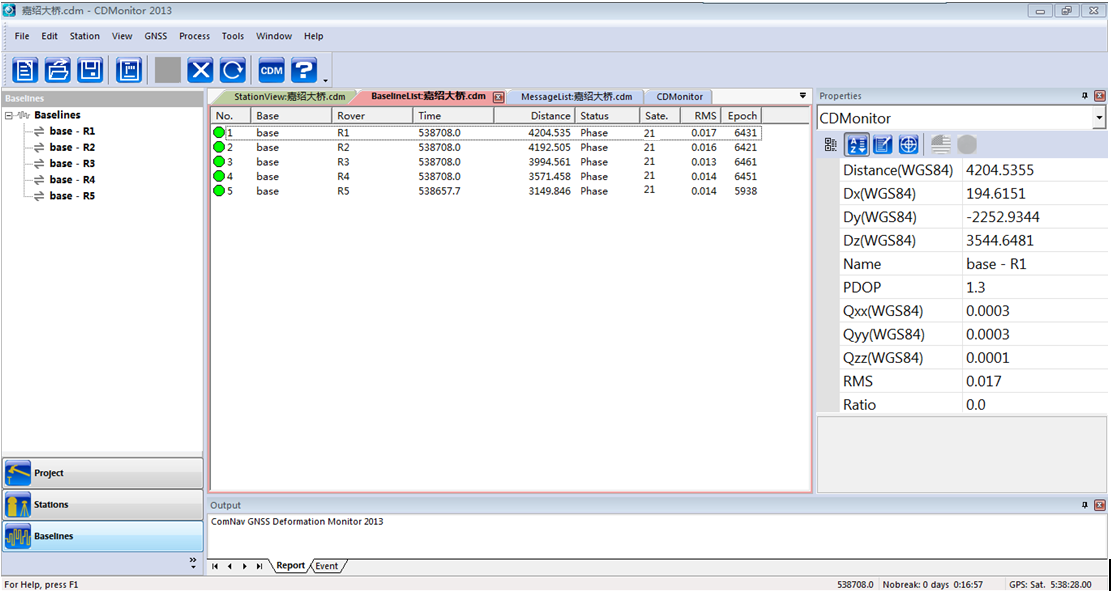1111x591 pixels.
Task: Click the New project toolbar icon
Action: [x=26, y=70]
